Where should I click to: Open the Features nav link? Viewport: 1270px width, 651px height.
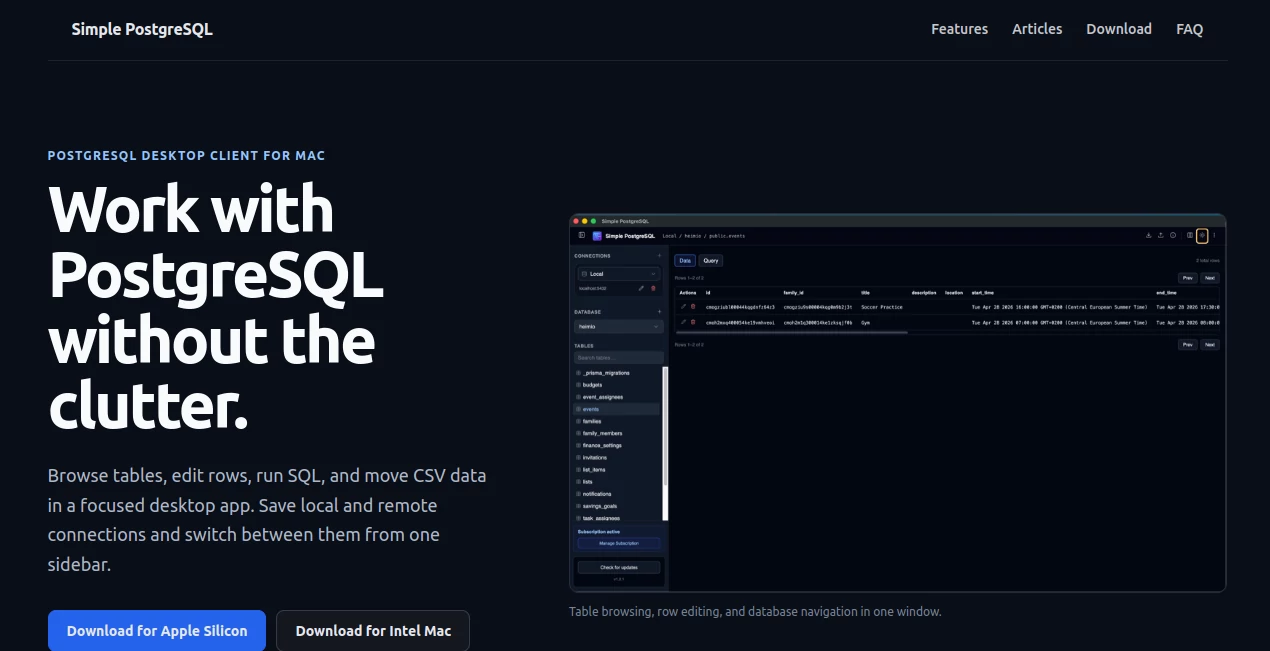(x=959, y=29)
